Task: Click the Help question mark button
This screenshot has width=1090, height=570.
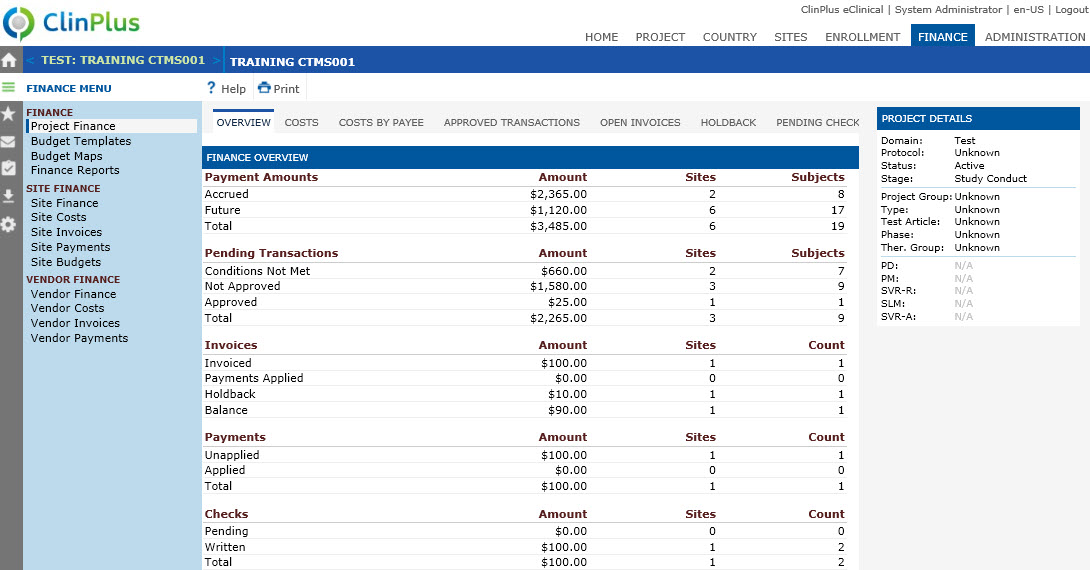Action: pyautogui.click(x=226, y=88)
